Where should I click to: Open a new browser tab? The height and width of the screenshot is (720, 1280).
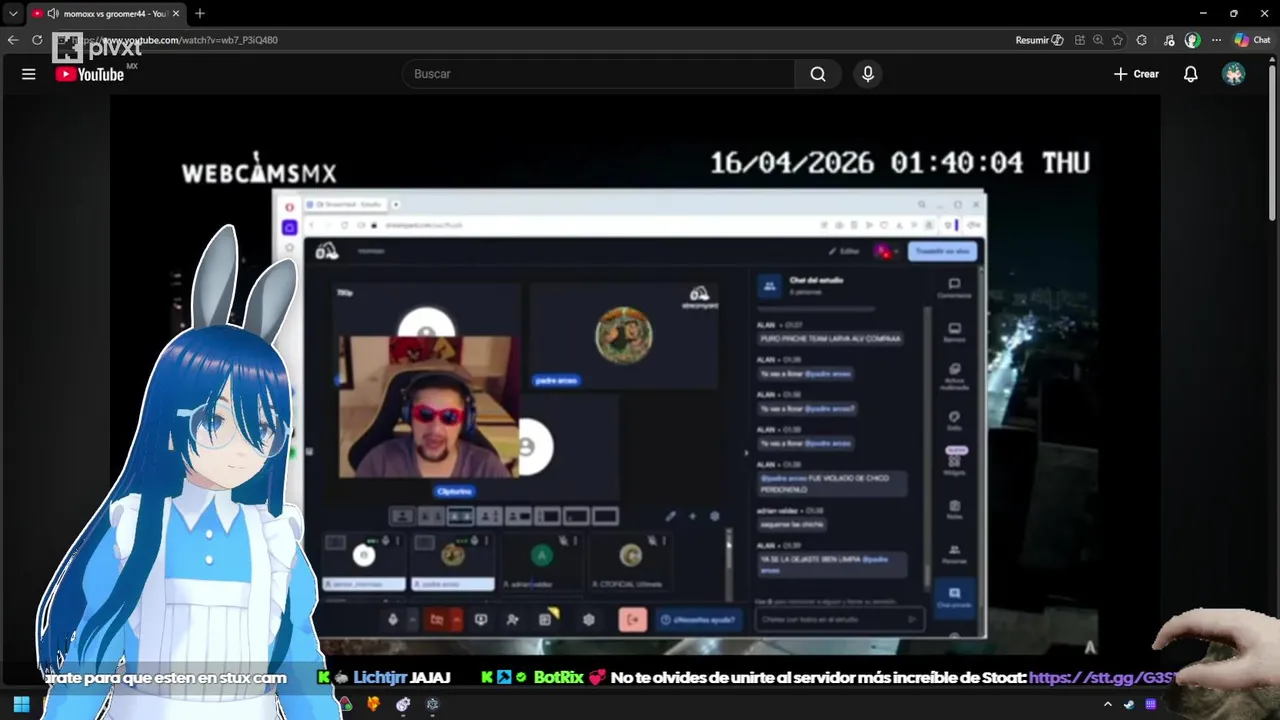tap(200, 13)
